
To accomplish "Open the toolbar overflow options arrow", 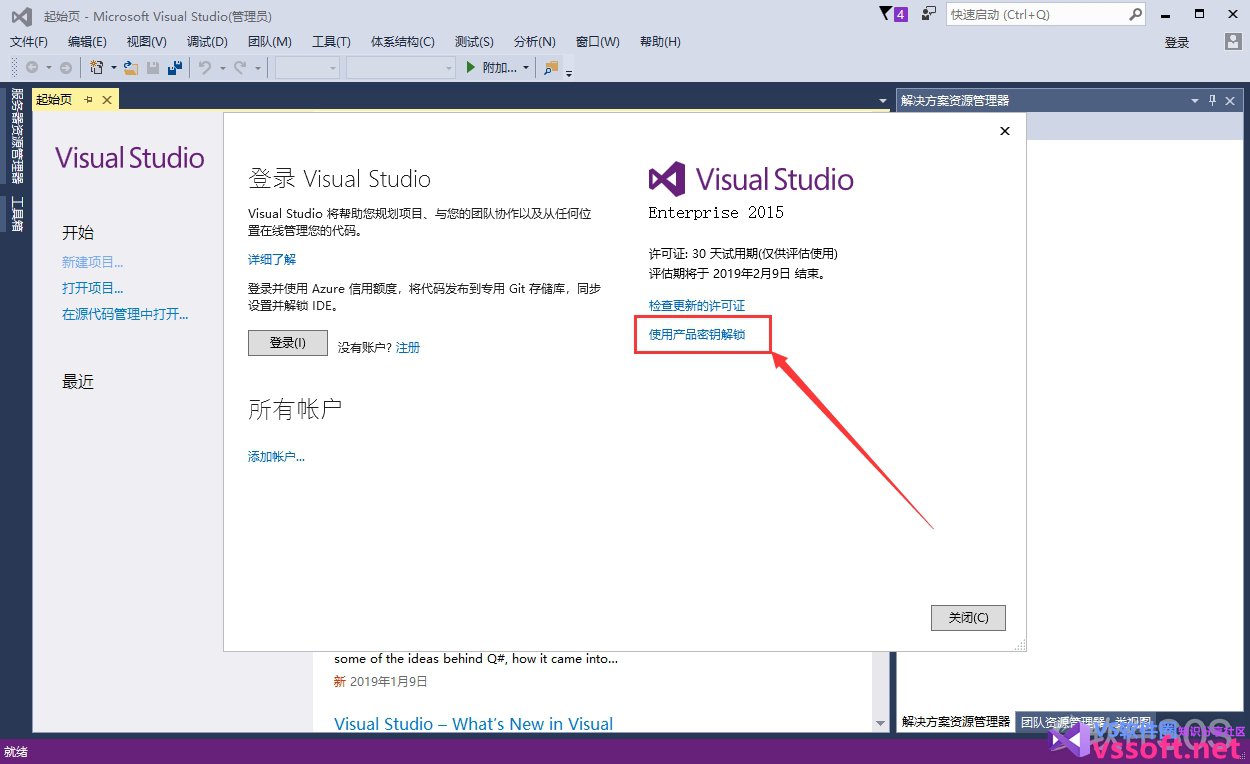I will click(570, 72).
